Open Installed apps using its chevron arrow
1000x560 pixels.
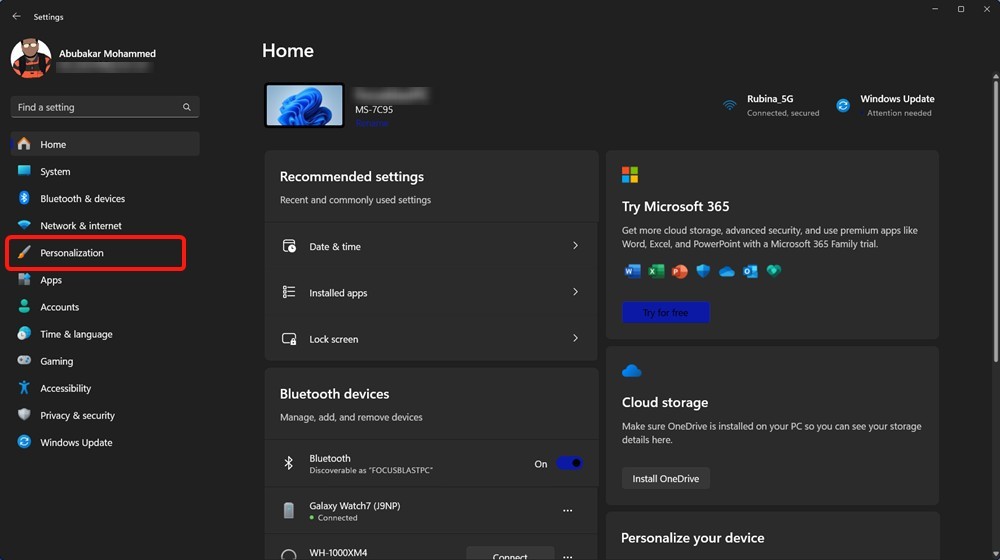(575, 292)
